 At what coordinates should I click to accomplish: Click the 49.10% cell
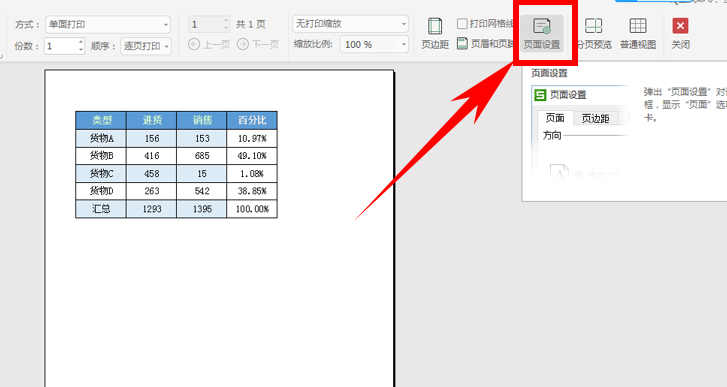(252, 156)
